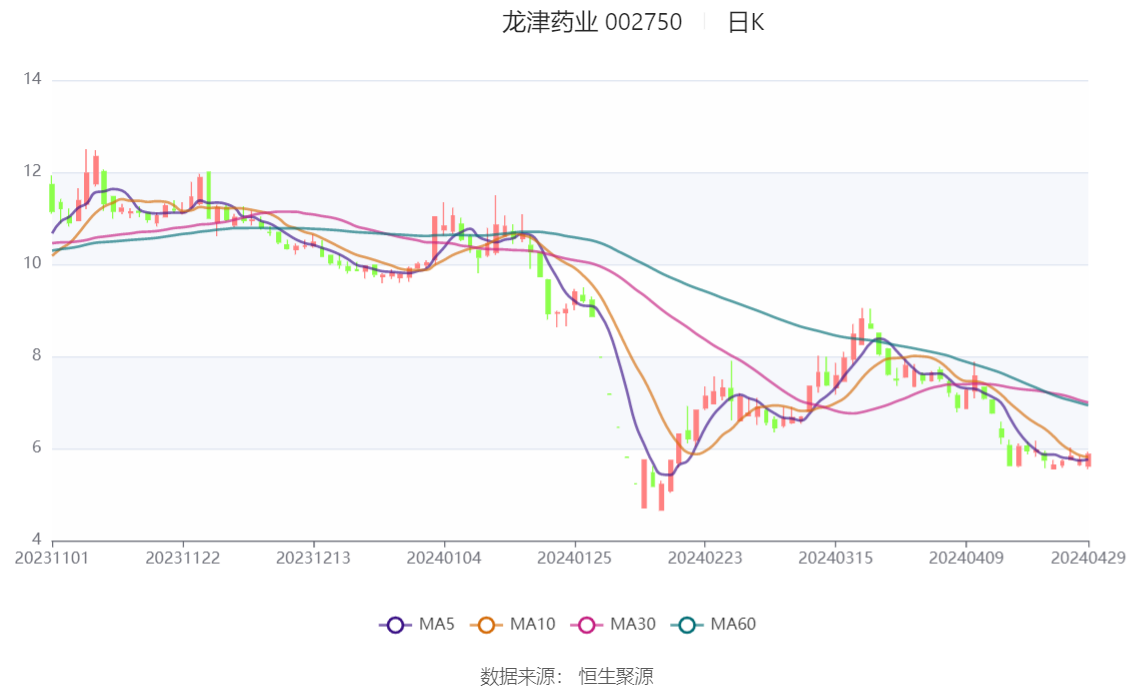Click the 20240125 date axis label

574,558
